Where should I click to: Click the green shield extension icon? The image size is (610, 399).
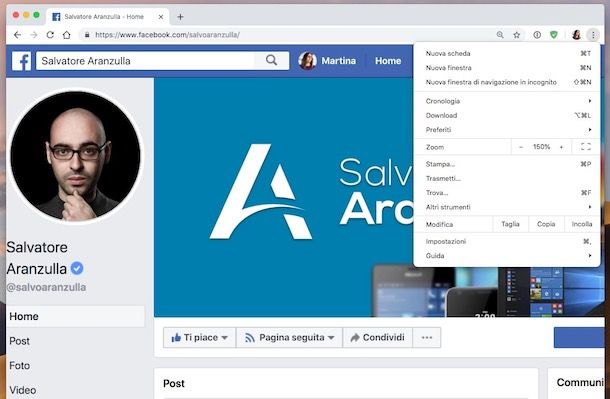(554, 35)
